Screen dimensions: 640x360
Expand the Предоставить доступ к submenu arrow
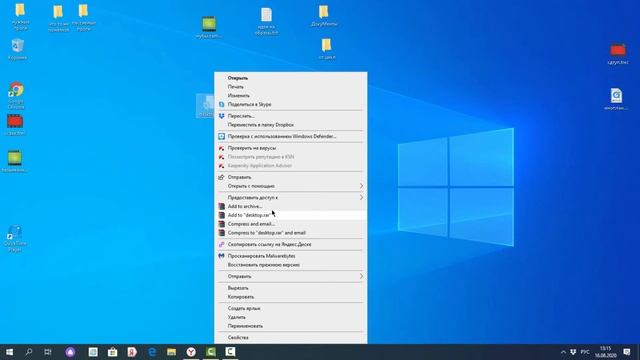tap(361, 198)
